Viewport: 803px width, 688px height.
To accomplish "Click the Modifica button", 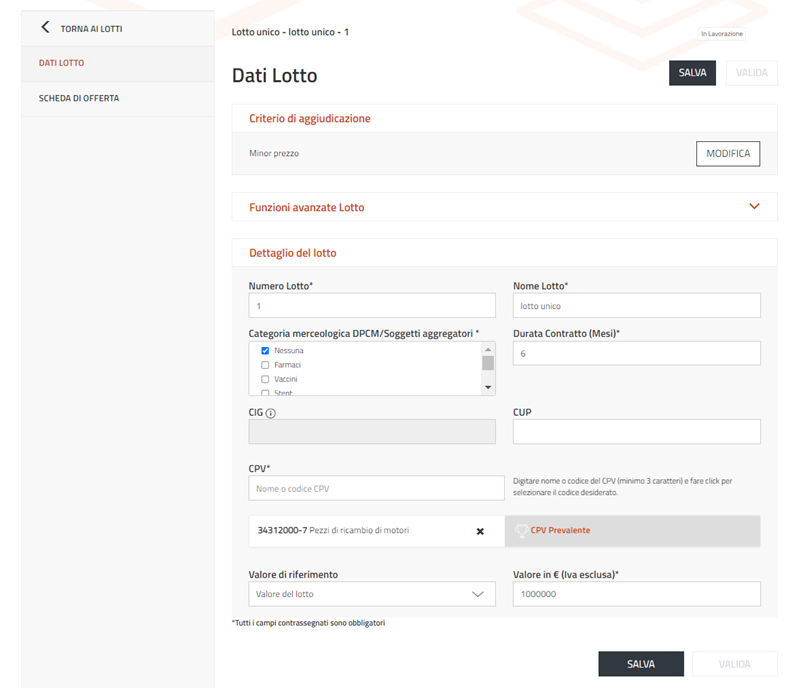I will [727, 154].
